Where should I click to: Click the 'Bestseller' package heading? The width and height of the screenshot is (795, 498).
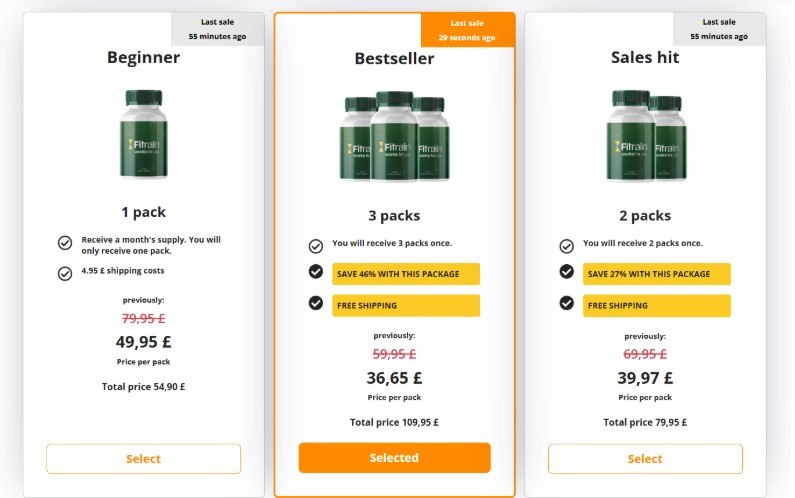[394, 59]
